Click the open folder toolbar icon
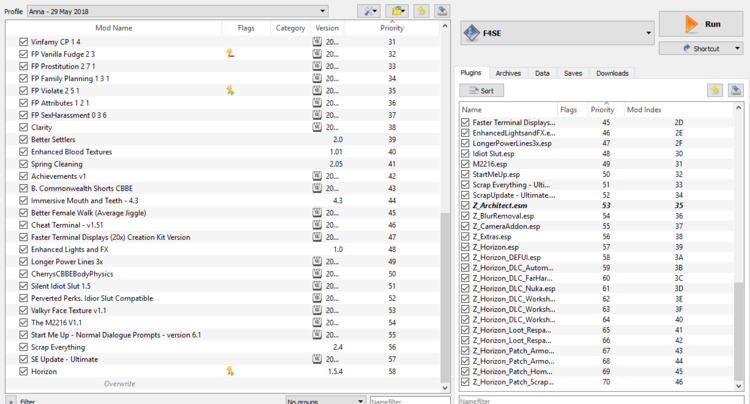This screenshot has height=404, width=750. [397, 11]
